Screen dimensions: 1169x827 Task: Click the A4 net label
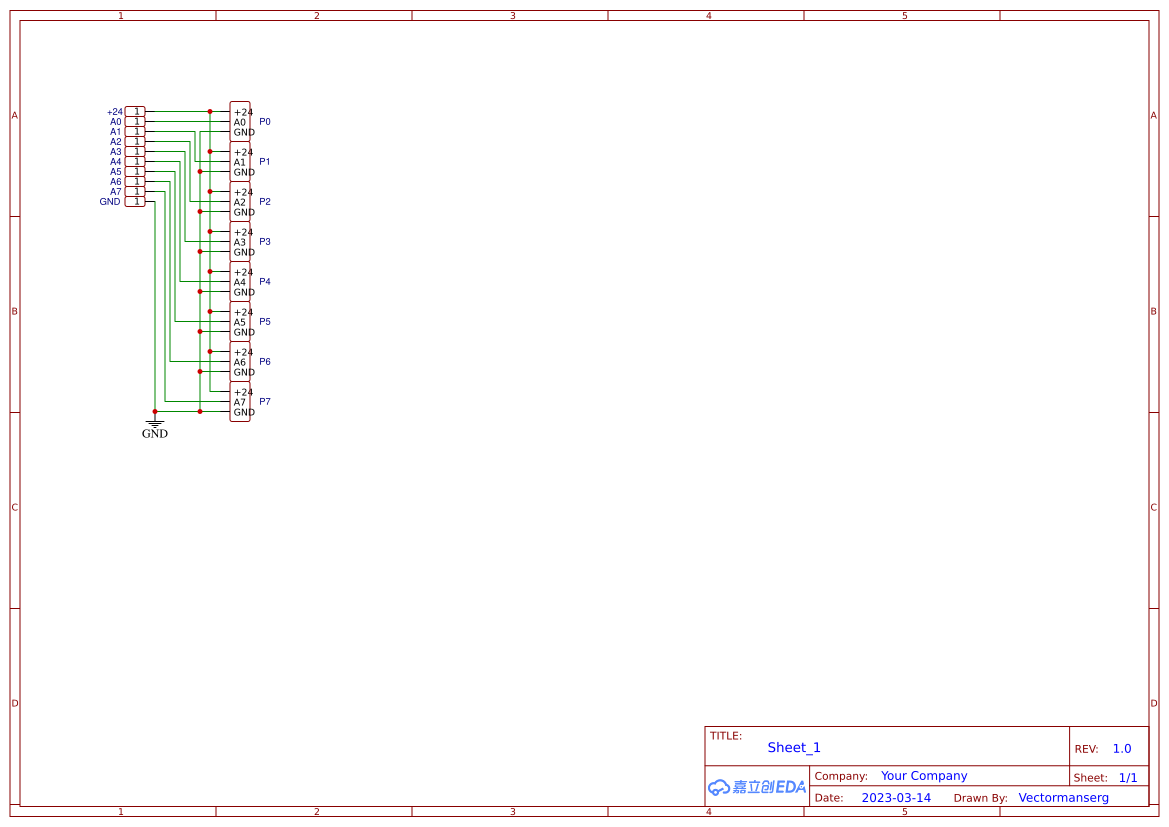tap(115, 161)
